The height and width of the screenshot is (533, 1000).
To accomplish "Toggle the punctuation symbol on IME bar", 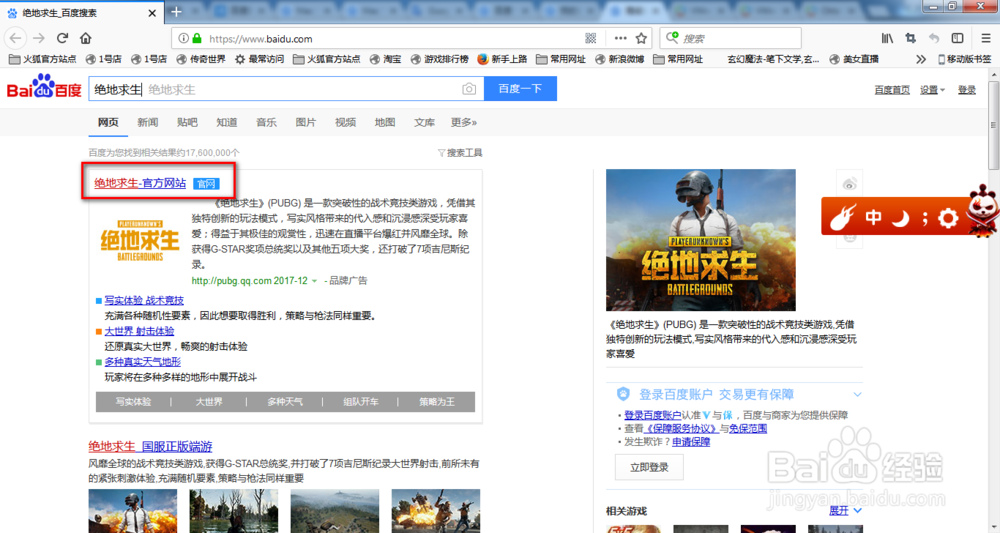I will 924,219.
